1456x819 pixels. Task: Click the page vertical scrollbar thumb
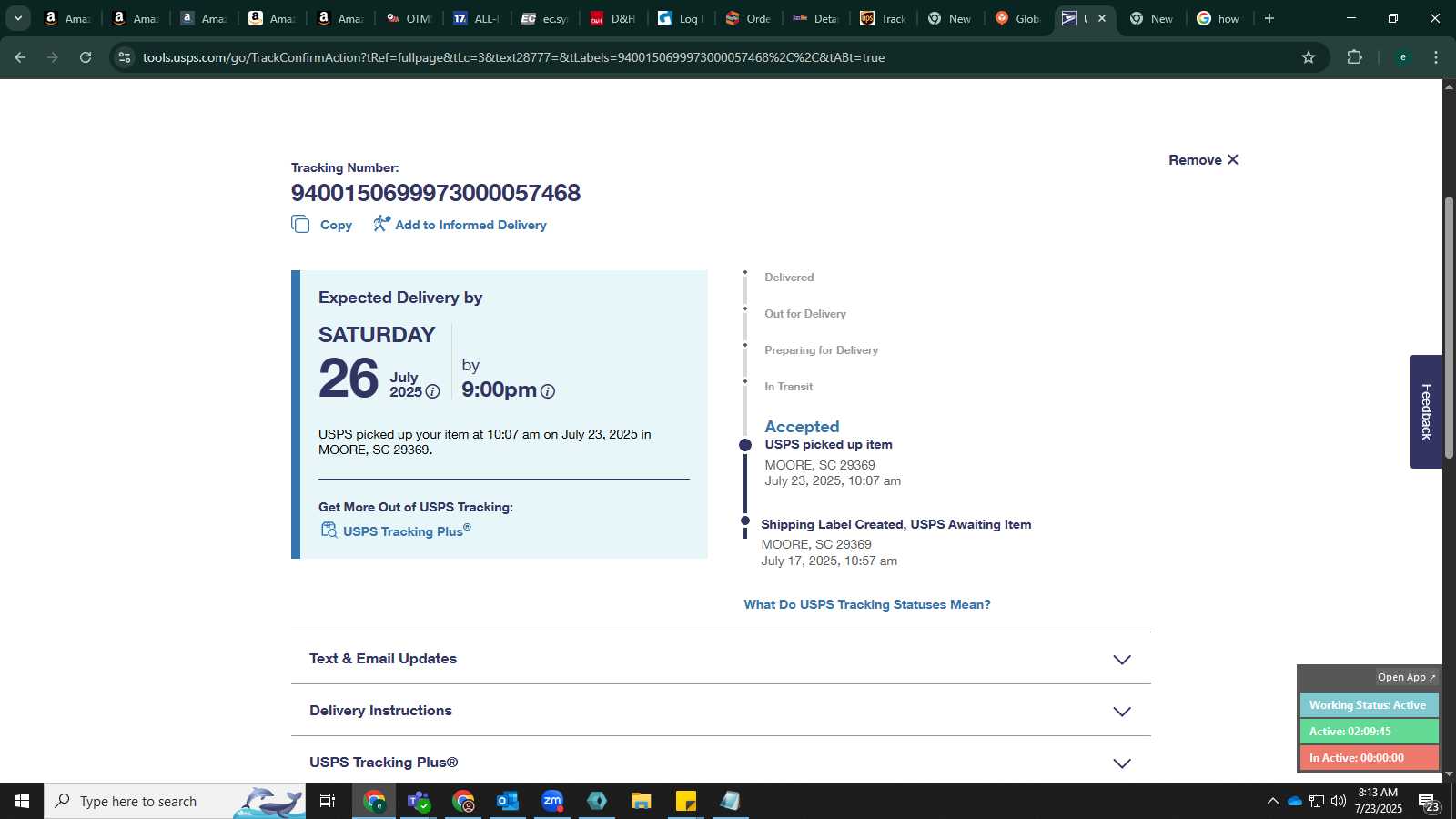1449,328
